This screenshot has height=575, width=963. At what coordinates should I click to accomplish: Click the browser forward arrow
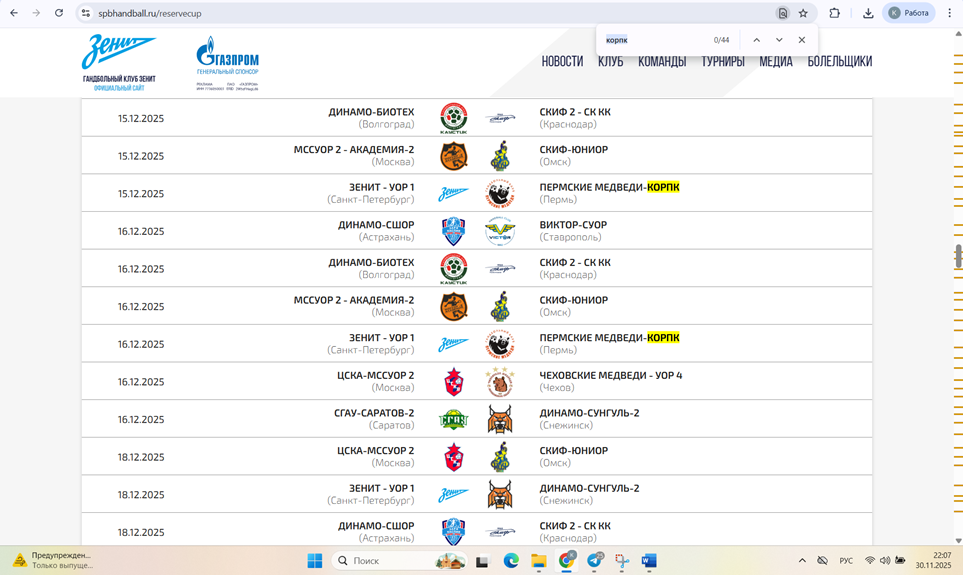tap(36, 13)
